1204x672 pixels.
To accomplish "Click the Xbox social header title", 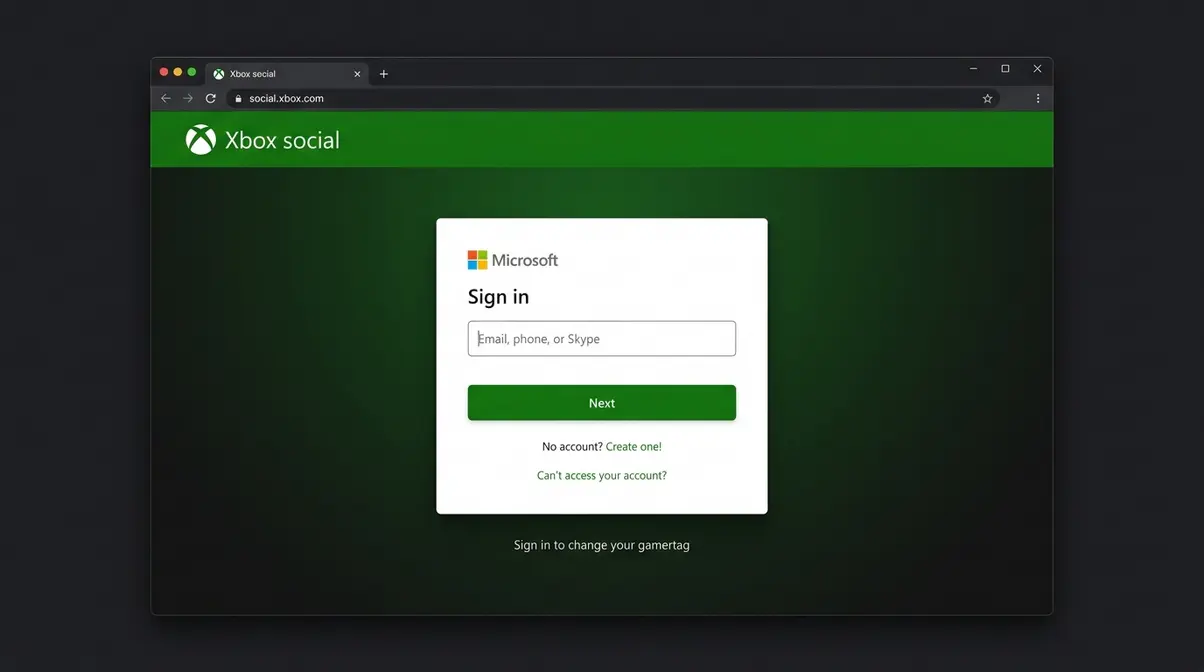I will point(283,140).
